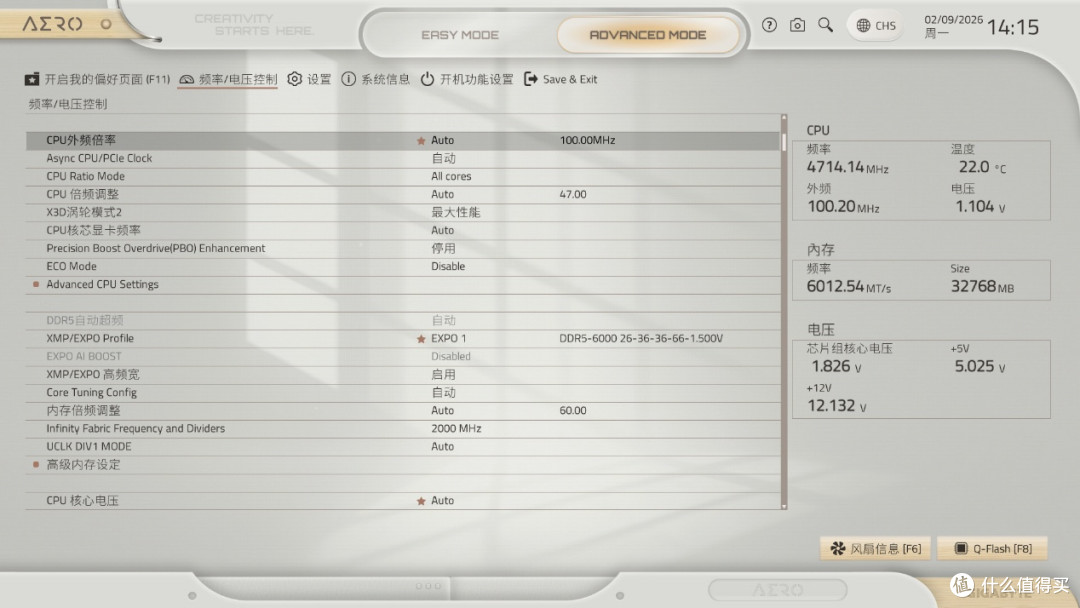This screenshot has width=1080, height=608.
Task: Click the 4714.14 MHz CPU frequency
Action: [x=848, y=167]
